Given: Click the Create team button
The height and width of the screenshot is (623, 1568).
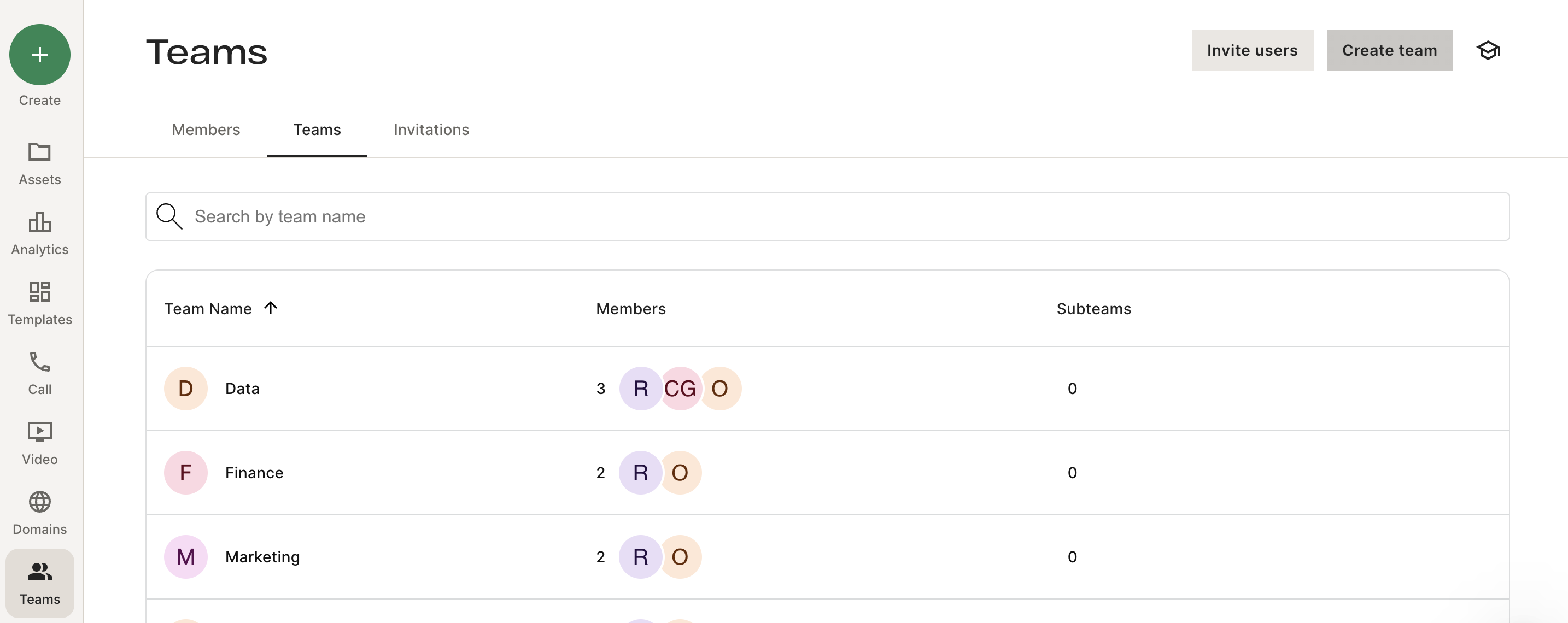Looking at the screenshot, I should click(1389, 50).
